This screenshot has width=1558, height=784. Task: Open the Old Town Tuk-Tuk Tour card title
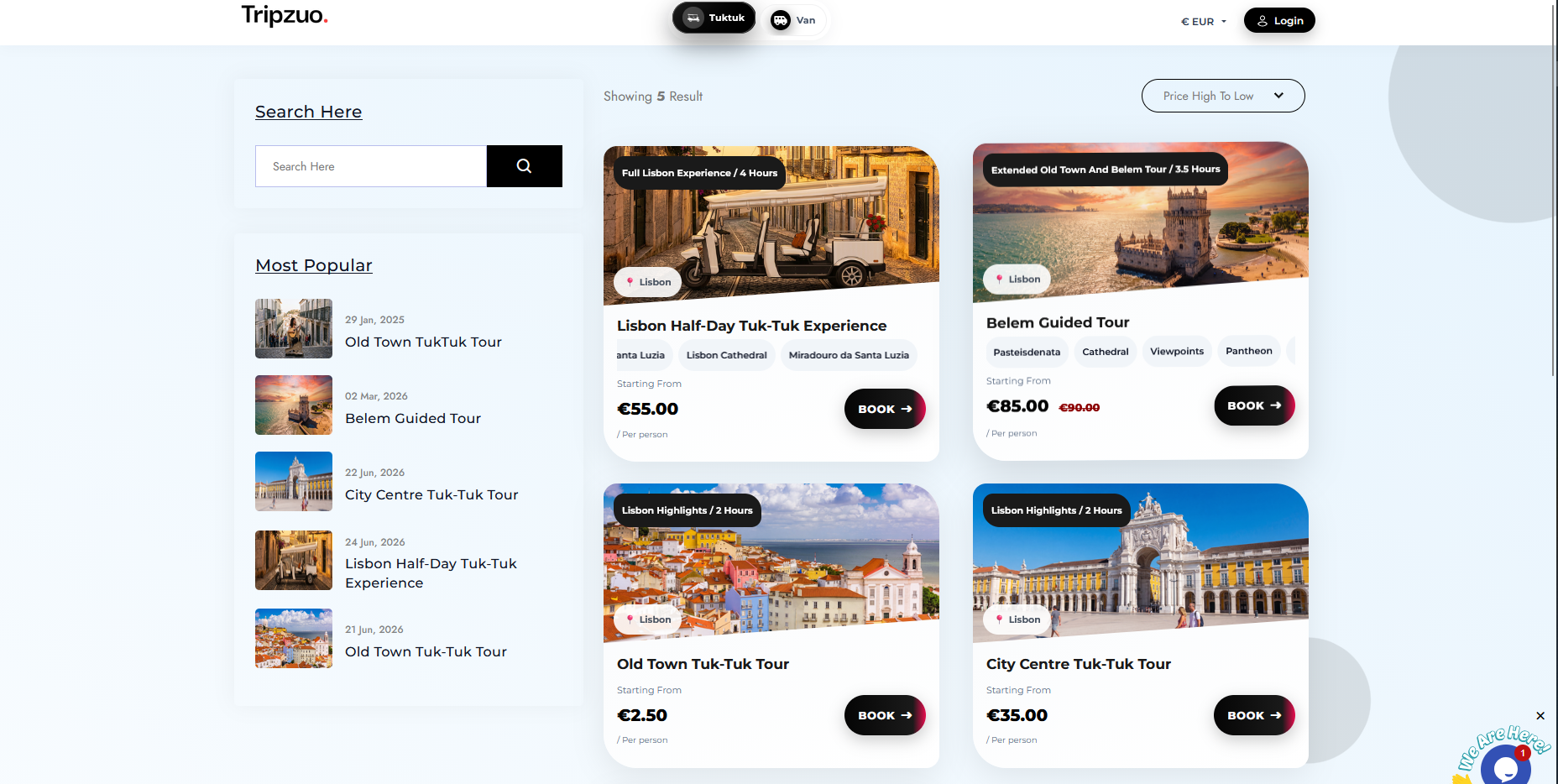click(x=703, y=664)
